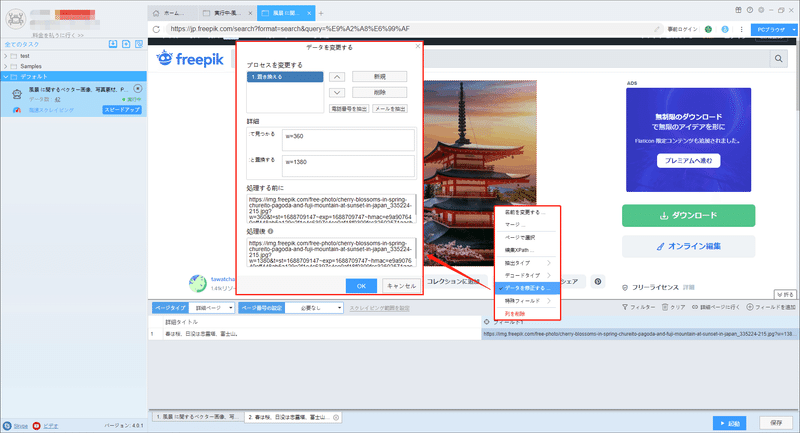The image size is (800, 433).
Task: Click 詳細ページに行く in the table toolbar
Action: [x=716, y=307]
